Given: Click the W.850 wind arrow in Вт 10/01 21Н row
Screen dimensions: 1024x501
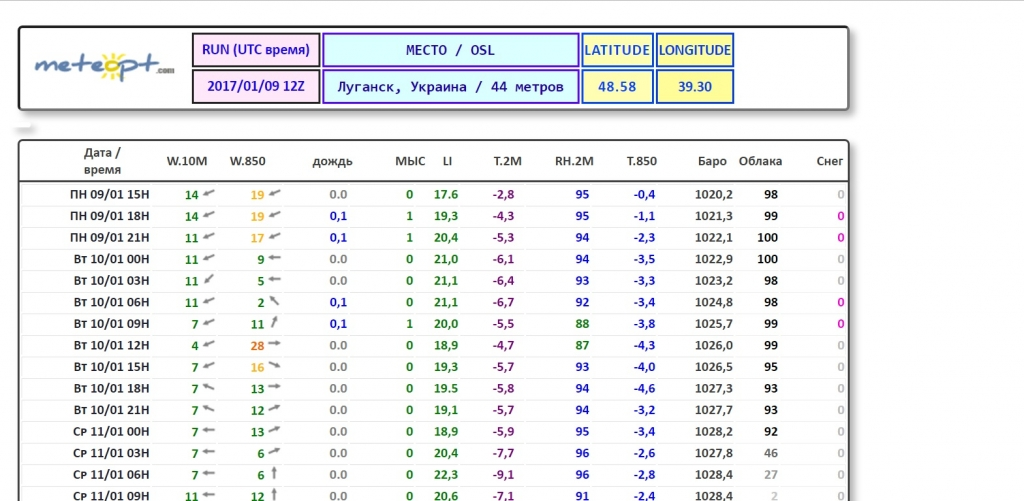Looking at the screenshot, I should point(275,409).
